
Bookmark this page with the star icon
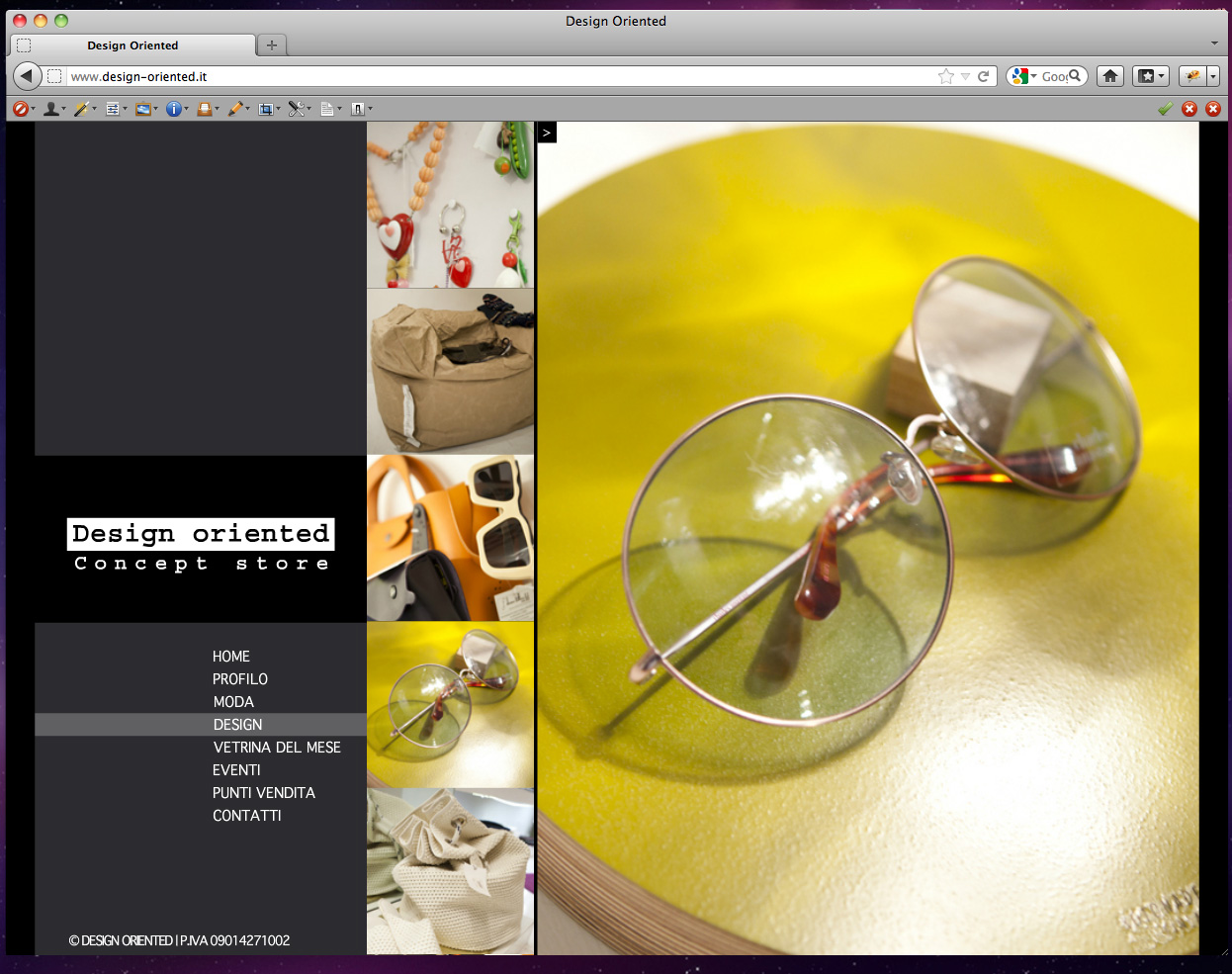click(946, 76)
